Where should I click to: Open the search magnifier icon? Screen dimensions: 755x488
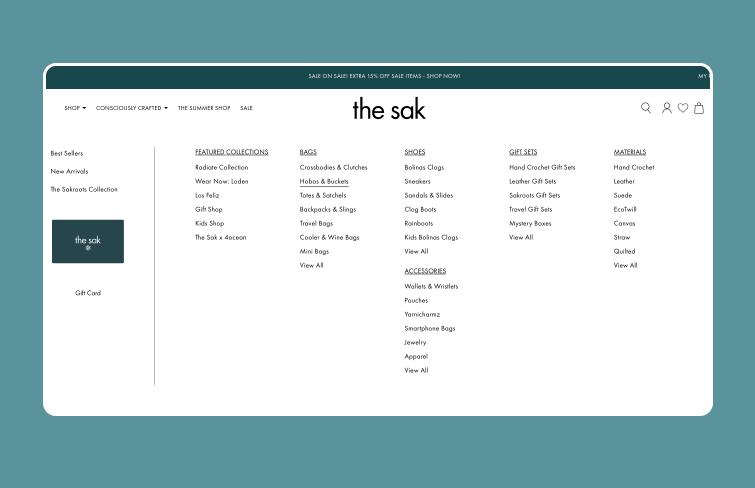pos(646,108)
